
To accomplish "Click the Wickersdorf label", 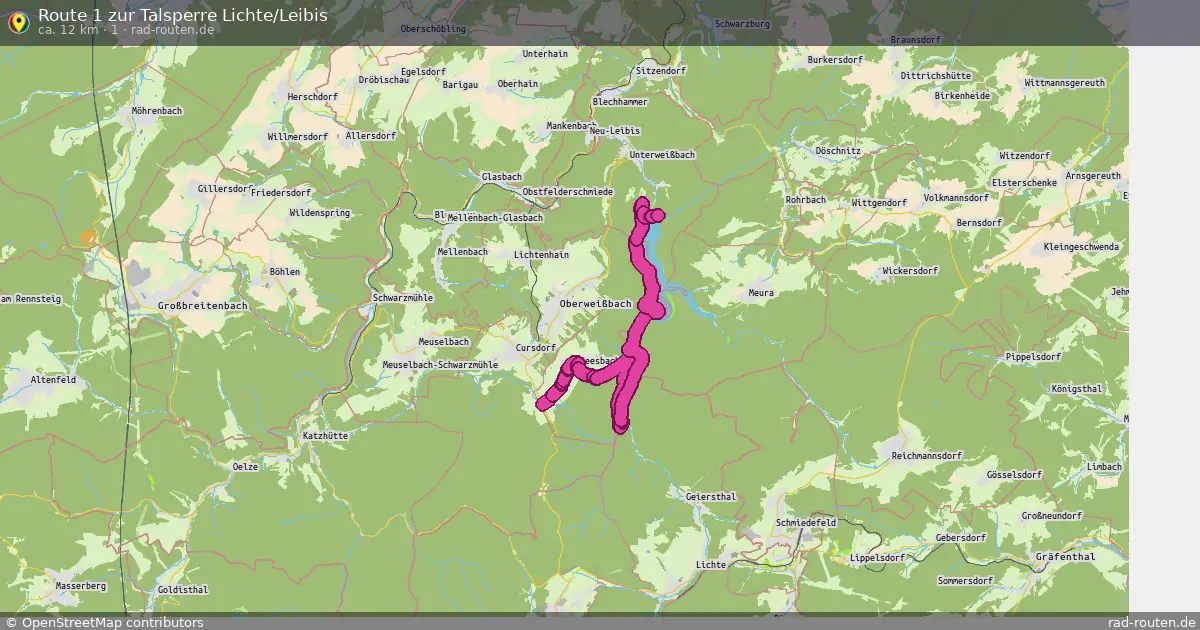I will tap(910, 271).
